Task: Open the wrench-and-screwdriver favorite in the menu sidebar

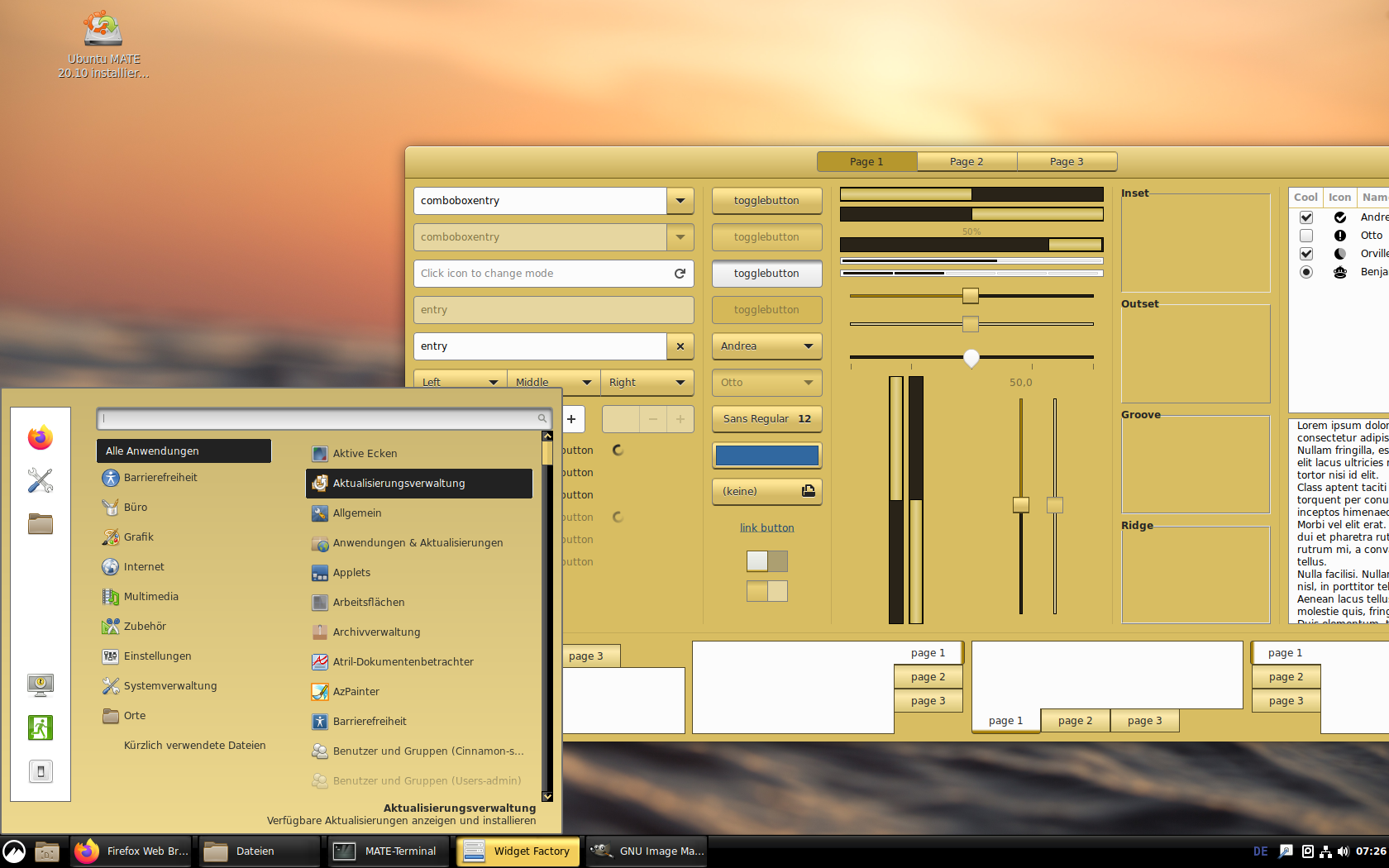Action: coord(41,480)
